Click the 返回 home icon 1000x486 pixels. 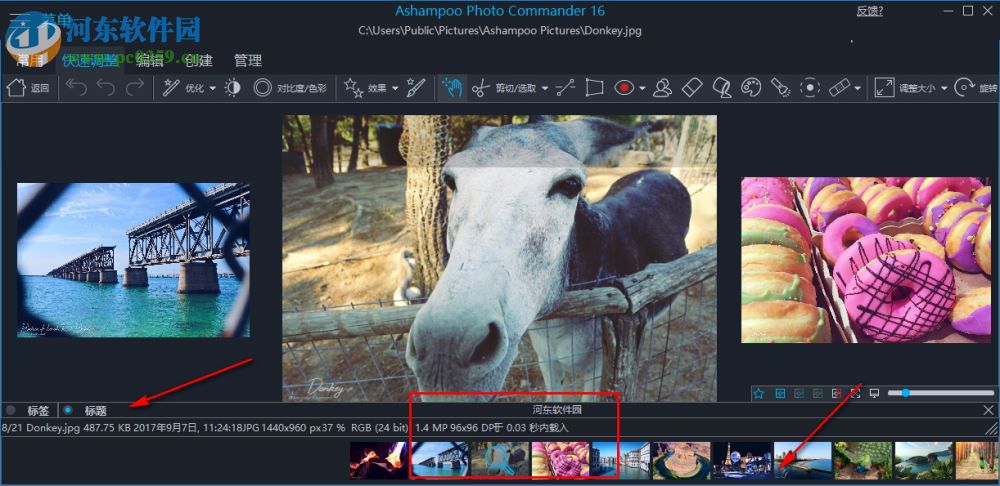tap(16, 88)
